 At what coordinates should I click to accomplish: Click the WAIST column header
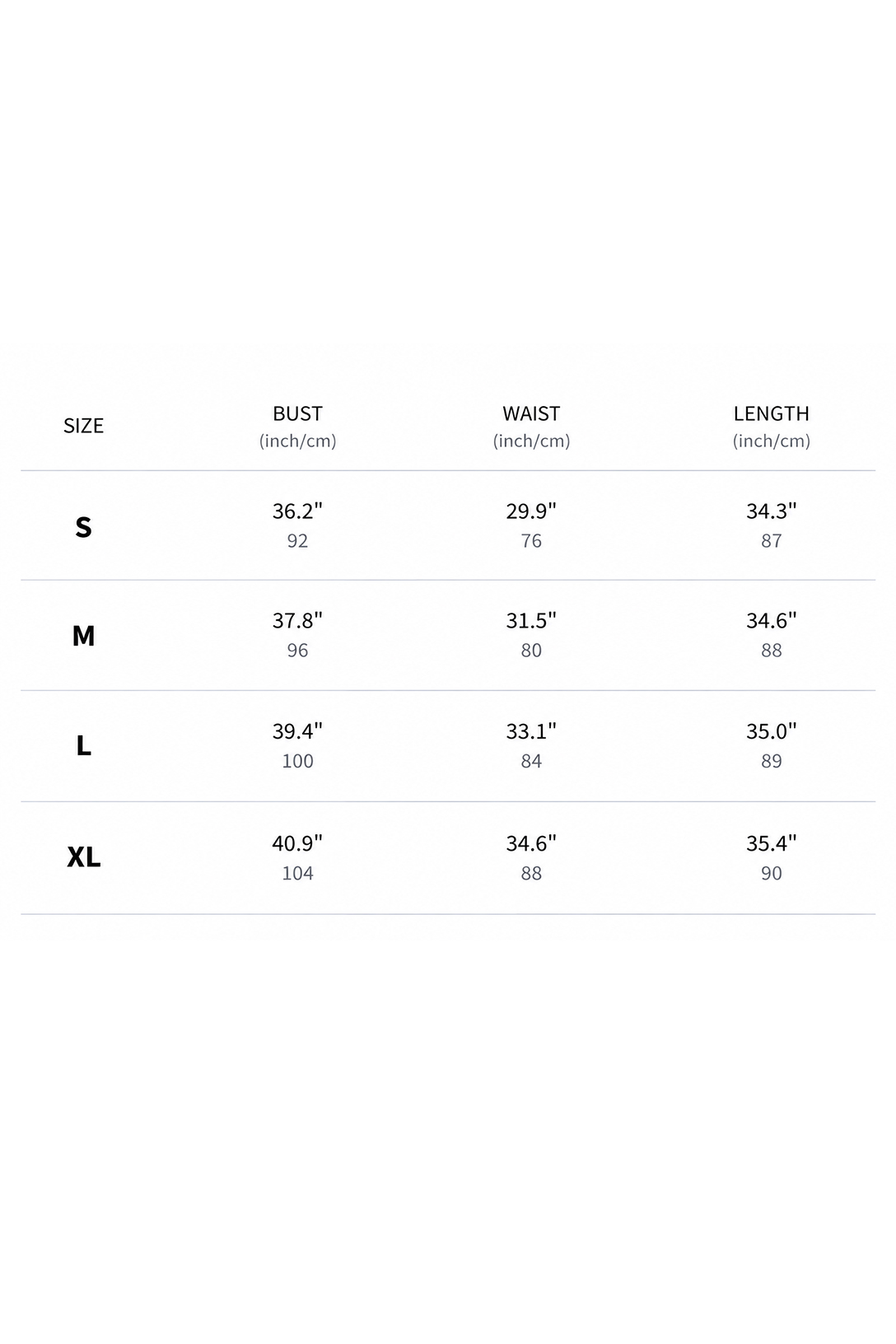[x=531, y=413]
